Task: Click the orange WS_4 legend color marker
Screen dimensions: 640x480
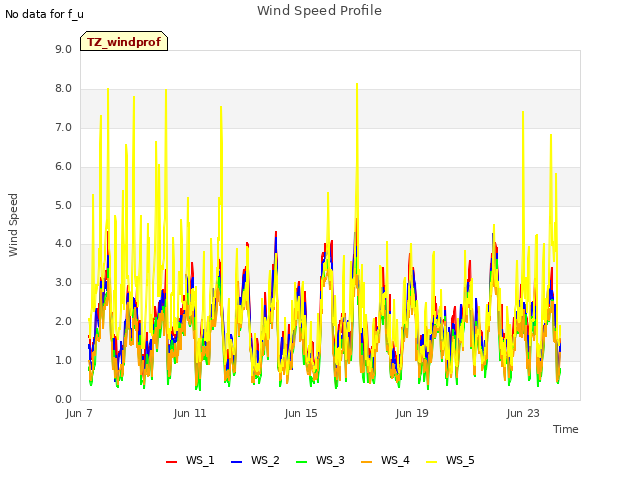Action: point(367,462)
